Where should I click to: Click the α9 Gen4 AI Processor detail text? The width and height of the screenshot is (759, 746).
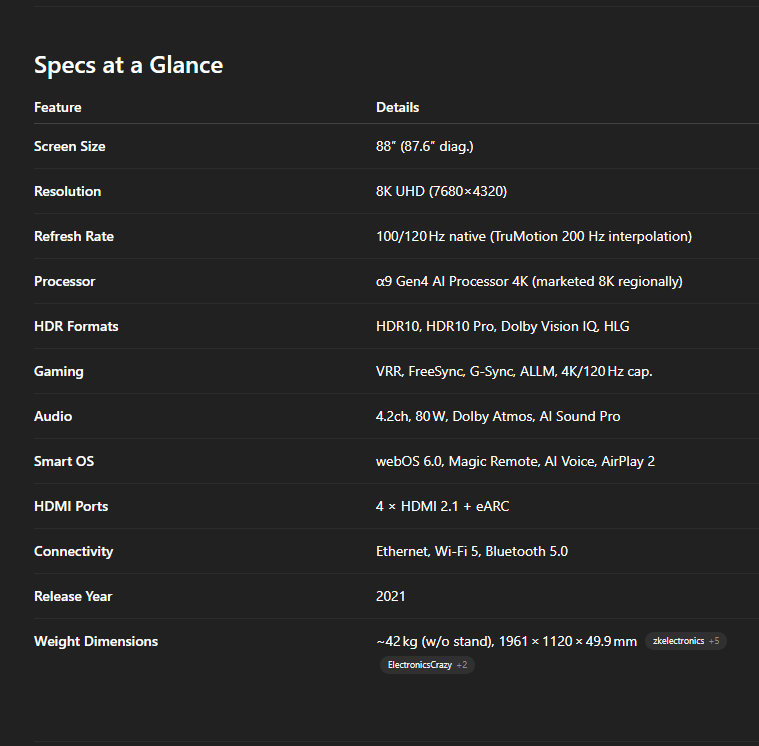[529, 281]
